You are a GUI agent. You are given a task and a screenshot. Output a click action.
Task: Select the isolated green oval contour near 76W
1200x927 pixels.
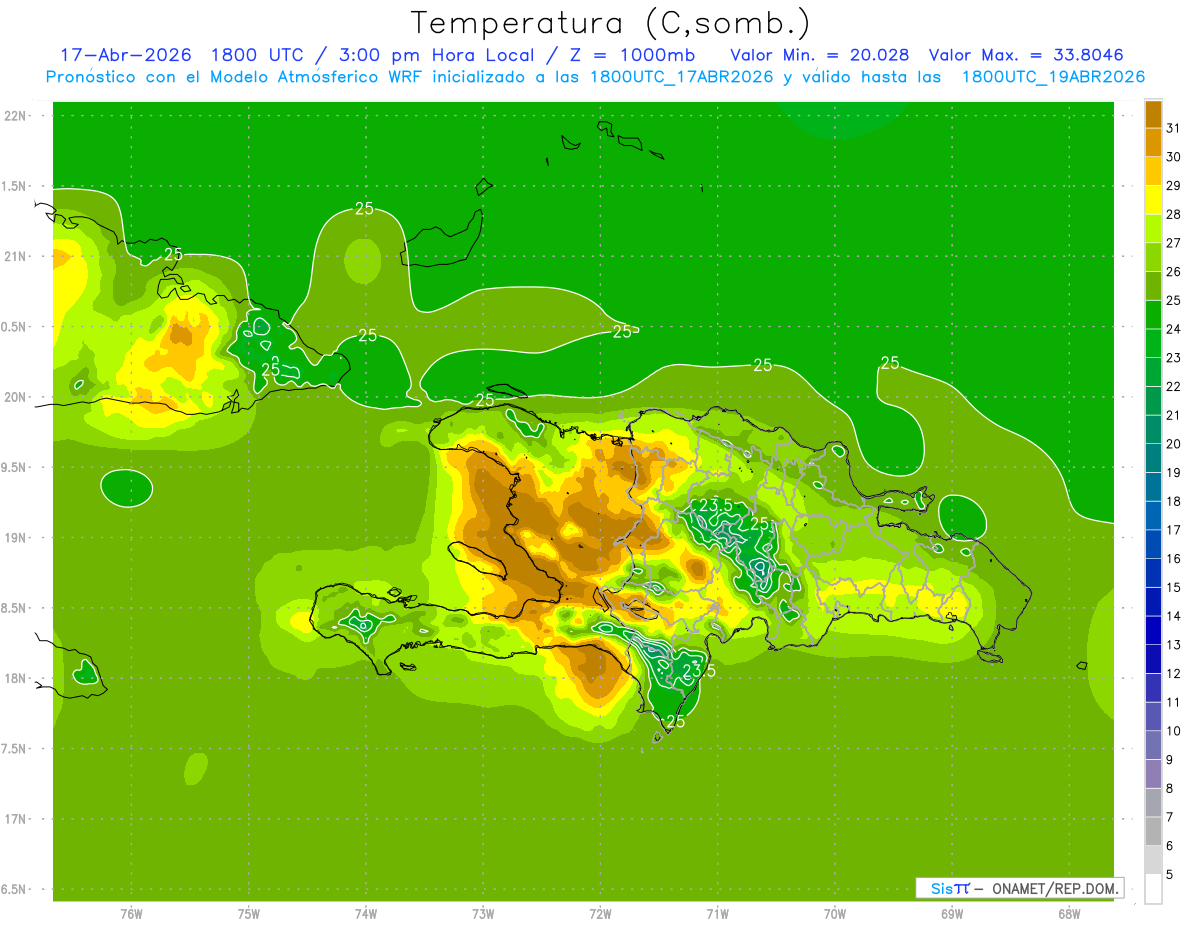pos(127,488)
